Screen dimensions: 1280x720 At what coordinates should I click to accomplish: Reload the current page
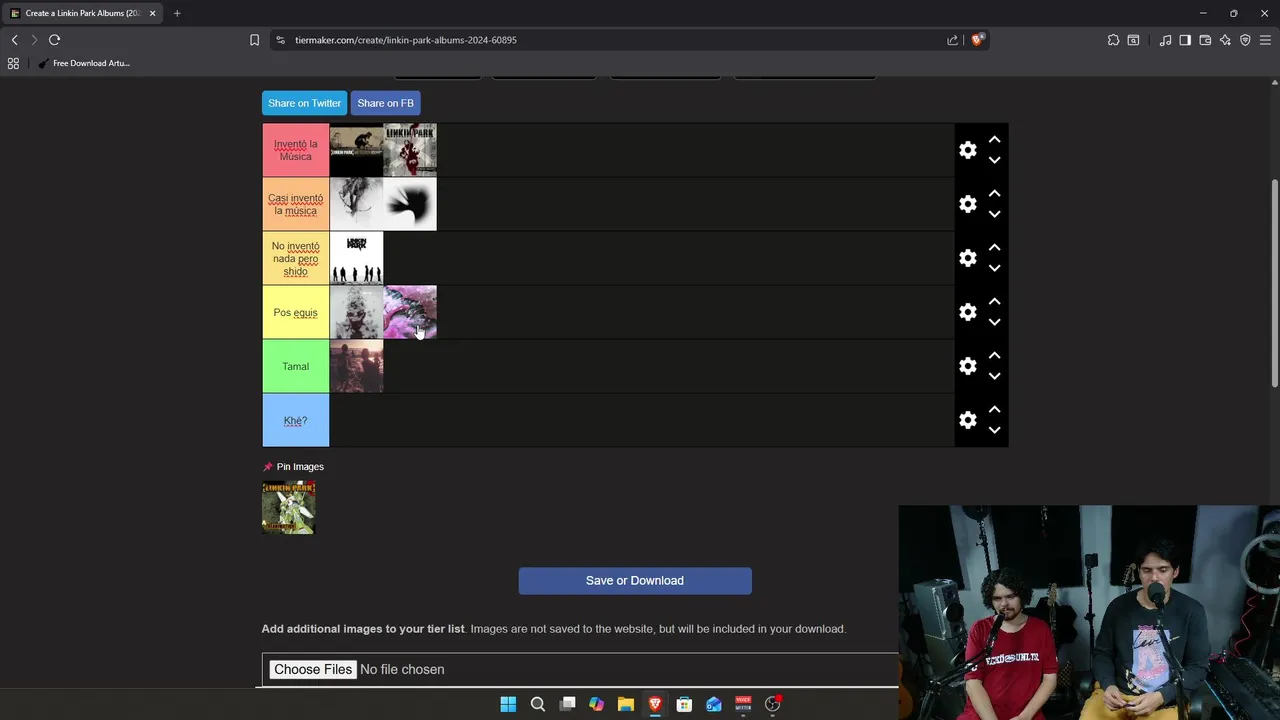point(54,40)
